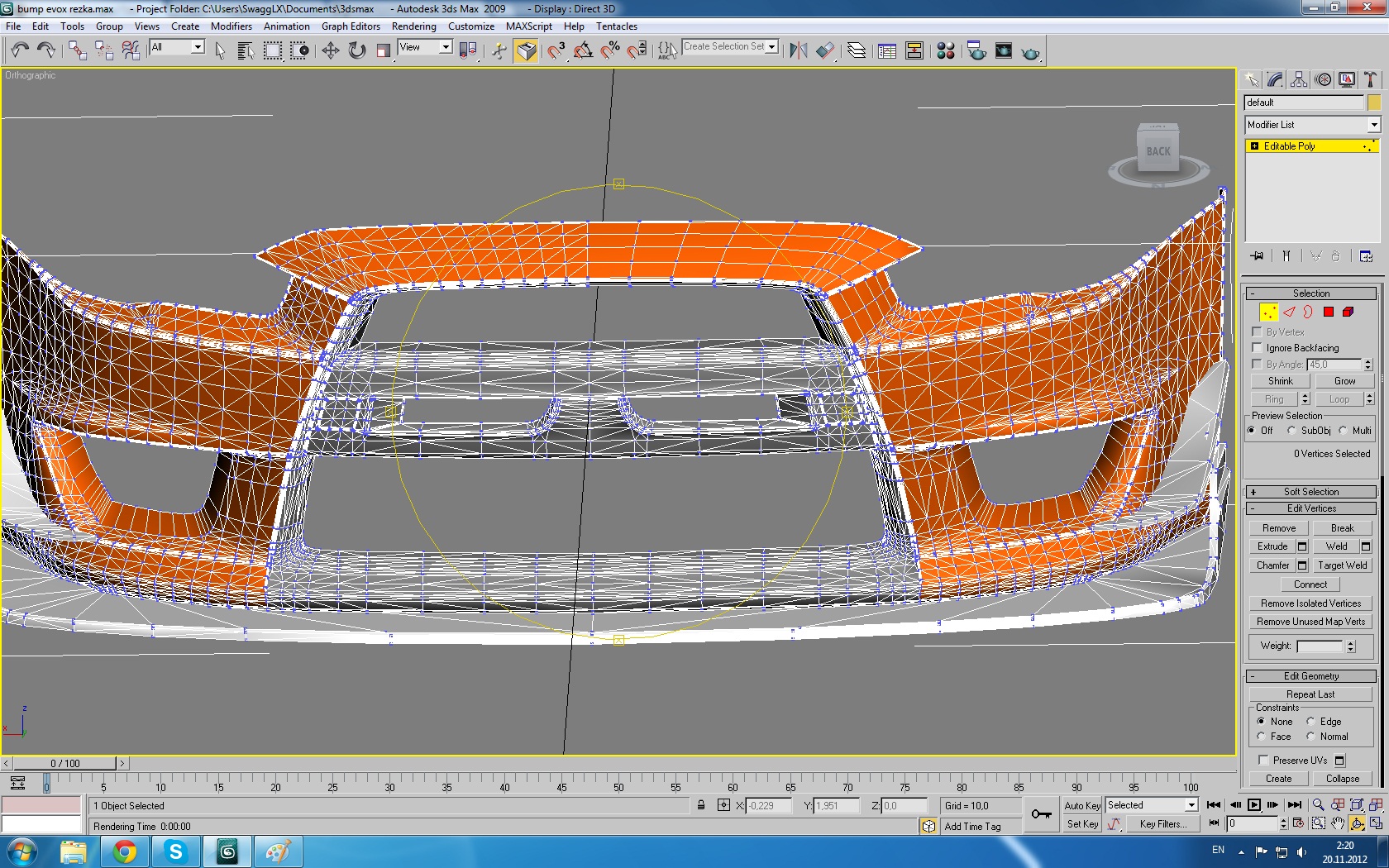Click the Mirror tool icon
This screenshot has width=1389, height=868.
pos(798,51)
